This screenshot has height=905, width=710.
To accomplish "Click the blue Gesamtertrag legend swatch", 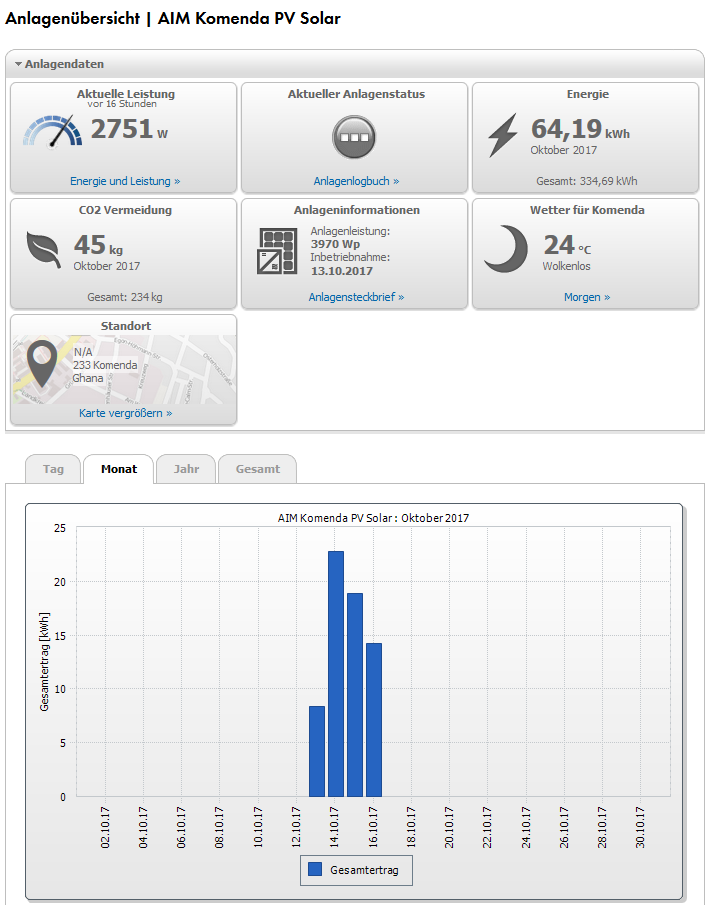I will click(x=315, y=870).
